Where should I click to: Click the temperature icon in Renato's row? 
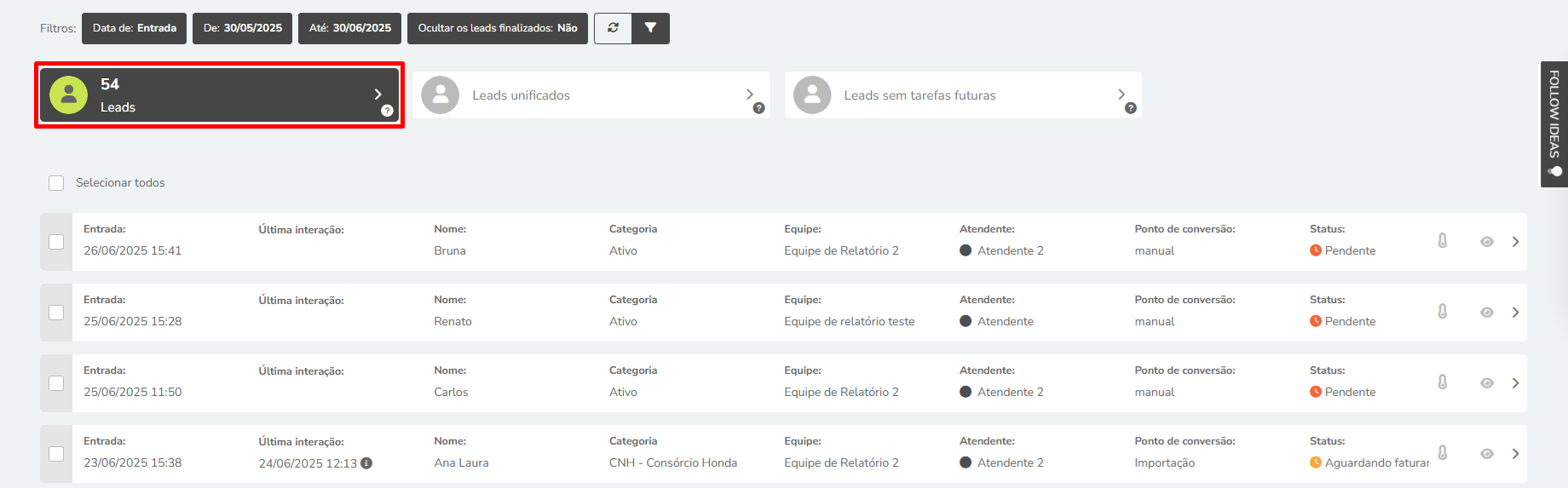pos(1443,312)
